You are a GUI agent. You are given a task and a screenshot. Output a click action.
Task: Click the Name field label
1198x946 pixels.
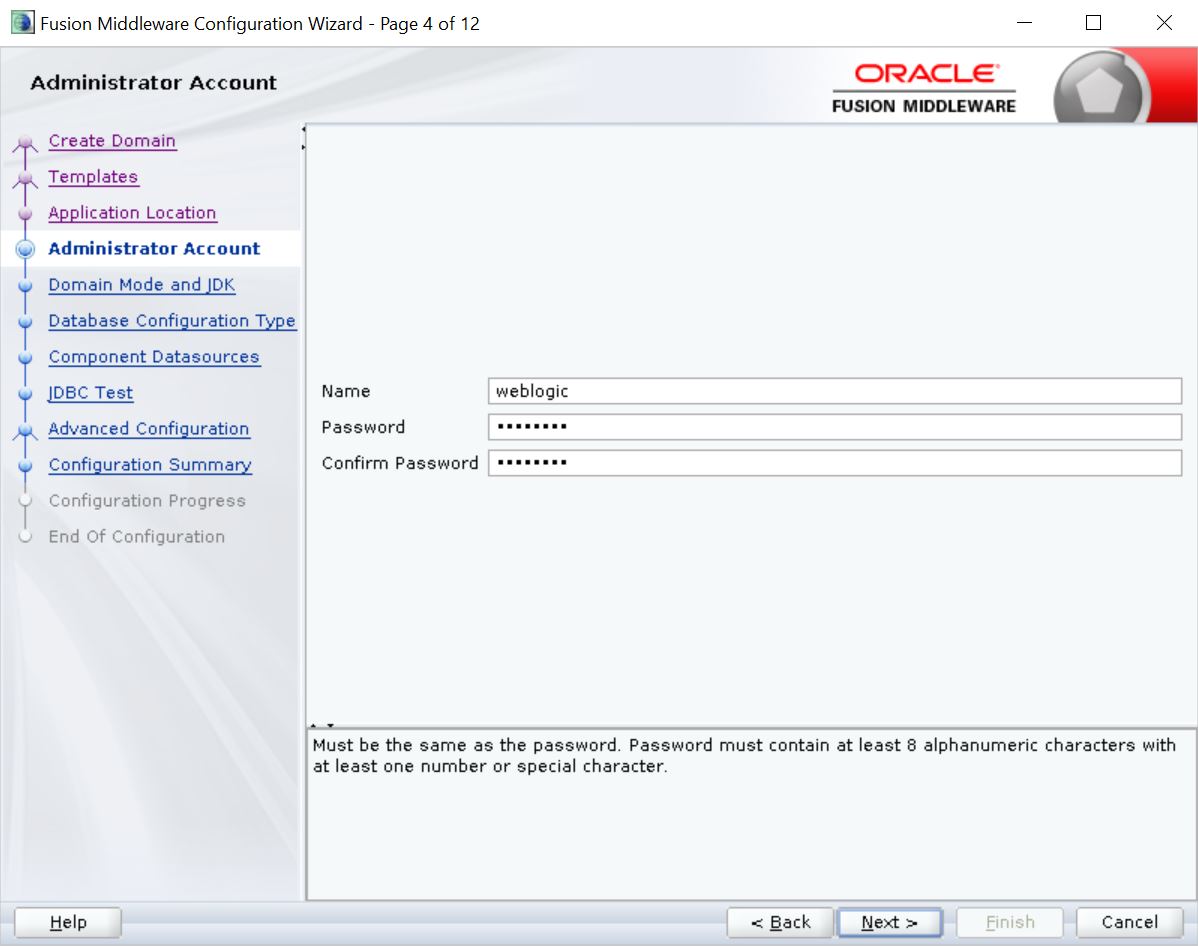(x=346, y=391)
